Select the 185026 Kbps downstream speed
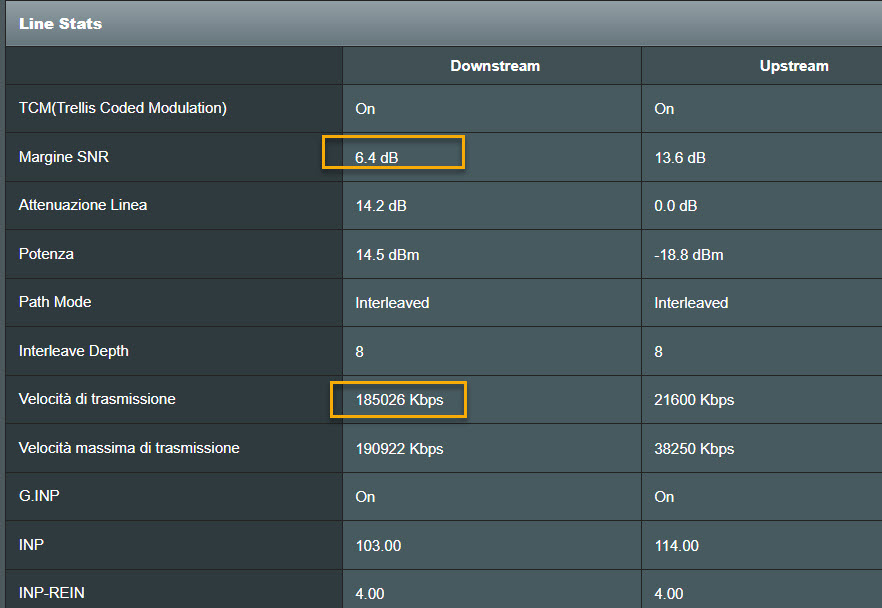The height and width of the screenshot is (608, 882). point(399,400)
